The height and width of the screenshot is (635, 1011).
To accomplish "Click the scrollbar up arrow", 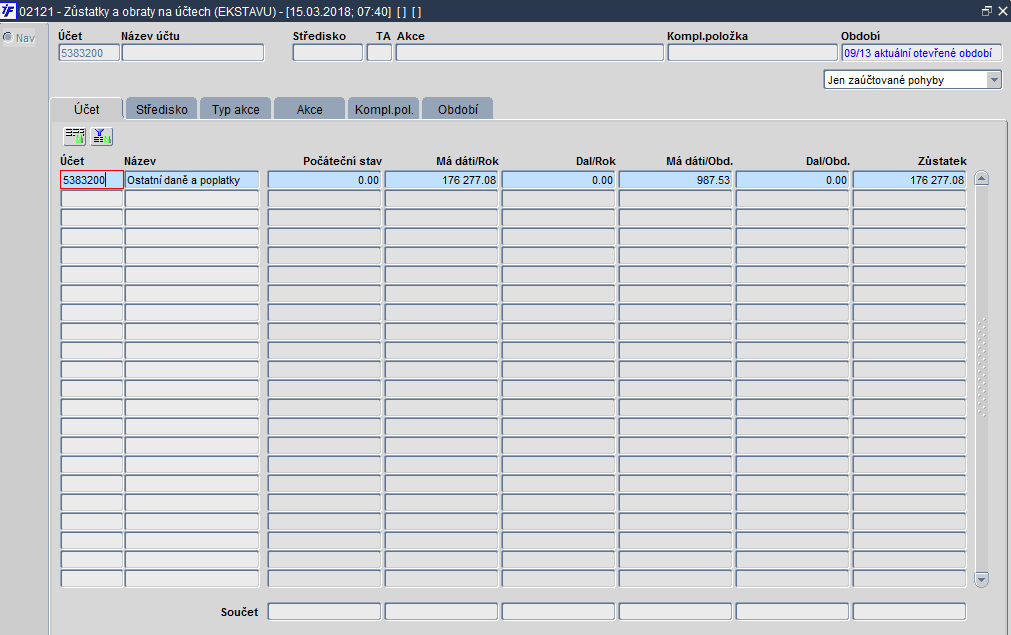I will (981, 179).
